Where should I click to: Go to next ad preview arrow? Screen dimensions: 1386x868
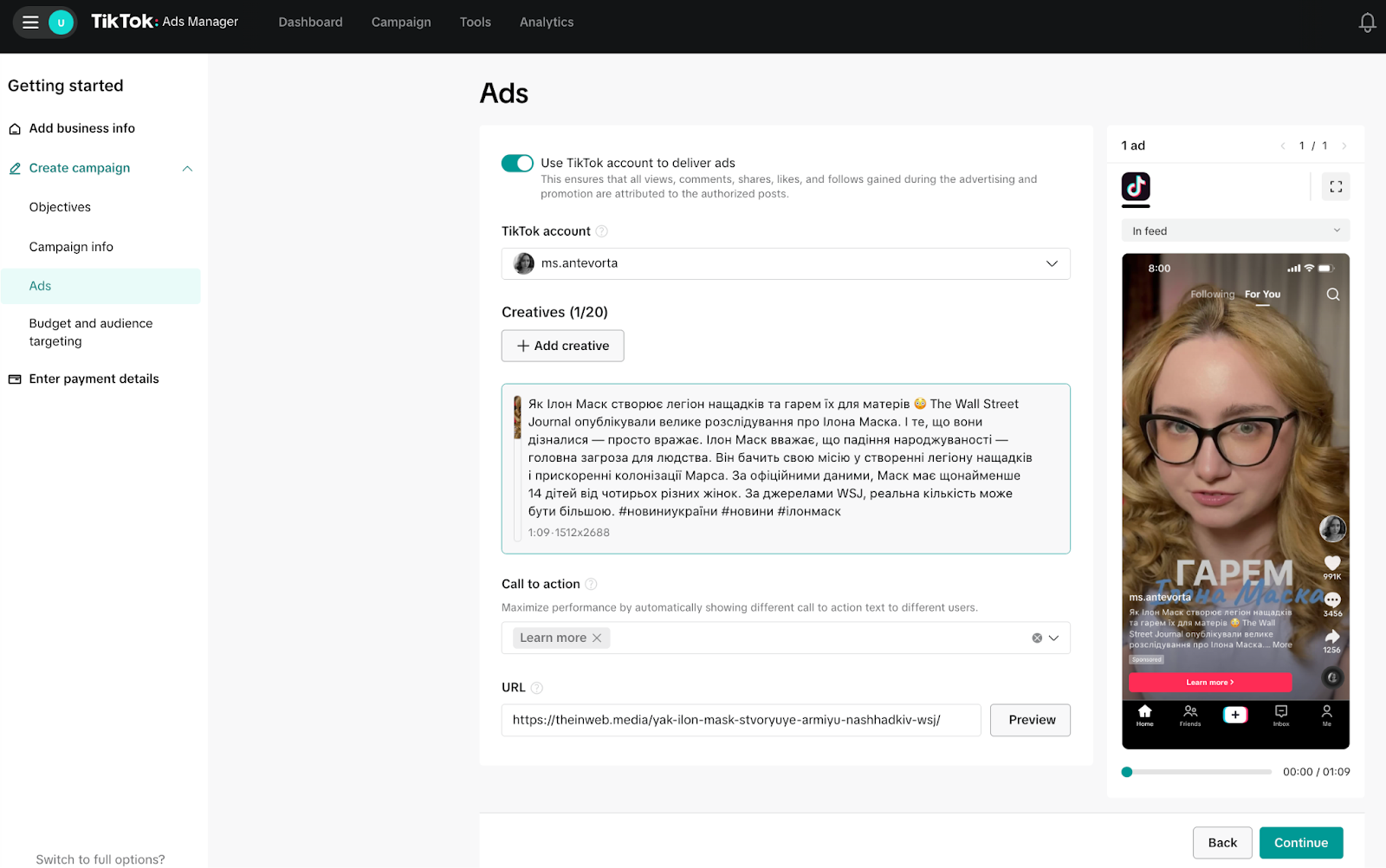click(1344, 146)
